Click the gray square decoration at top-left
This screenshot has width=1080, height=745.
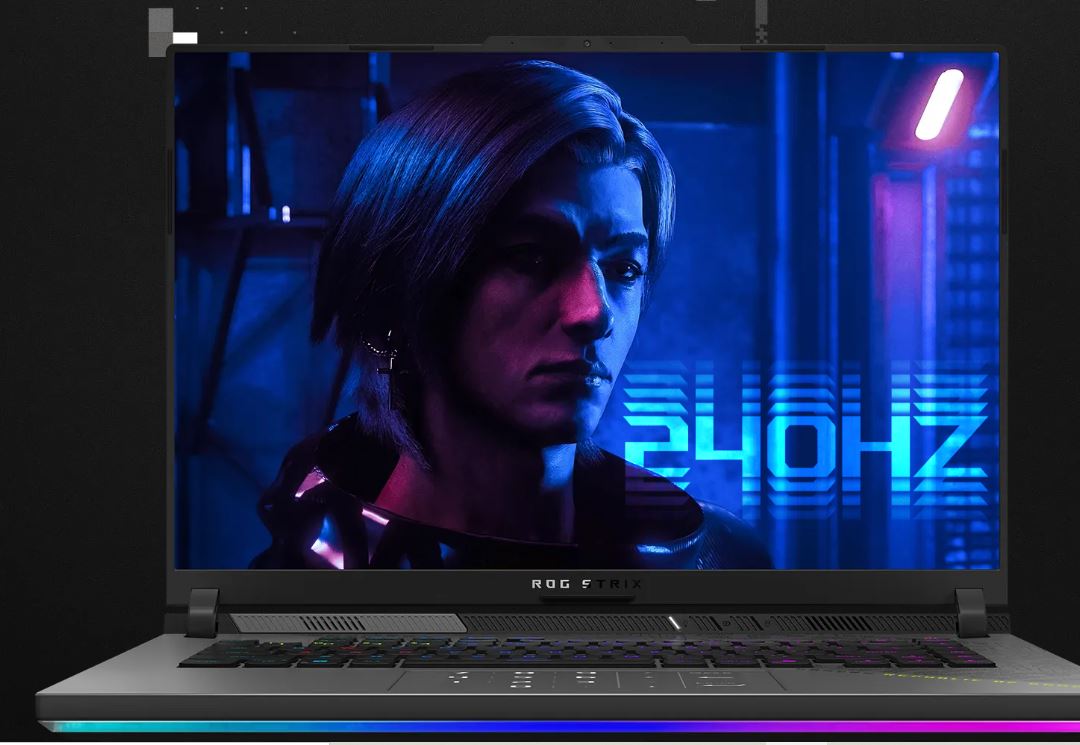(160, 20)
